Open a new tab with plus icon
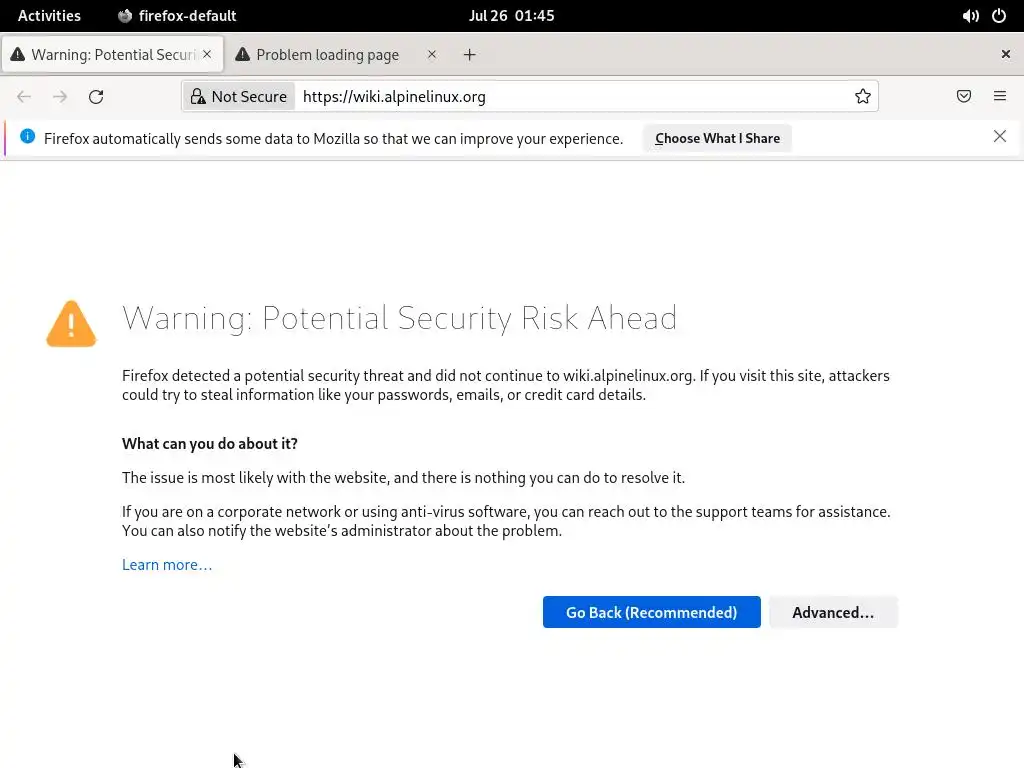1024x768 pixels. (470, 55)
